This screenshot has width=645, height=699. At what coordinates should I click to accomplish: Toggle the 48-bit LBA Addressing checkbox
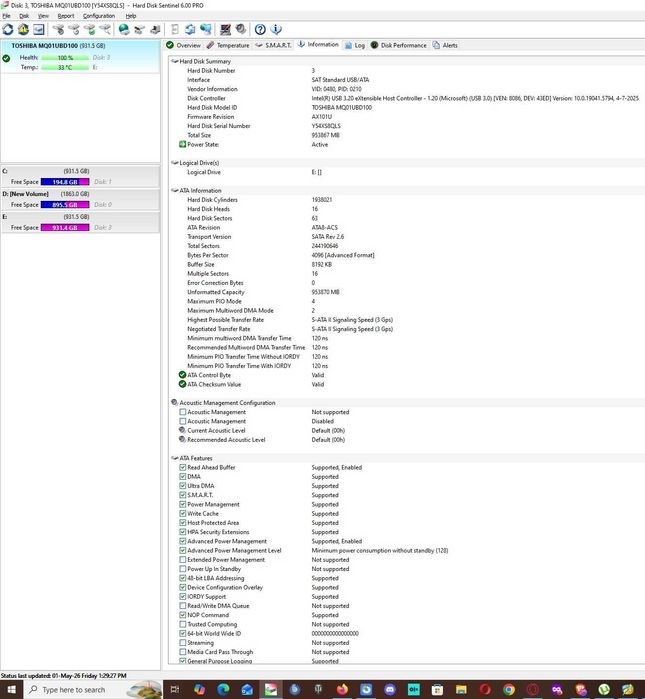click(x=183, y=578)
